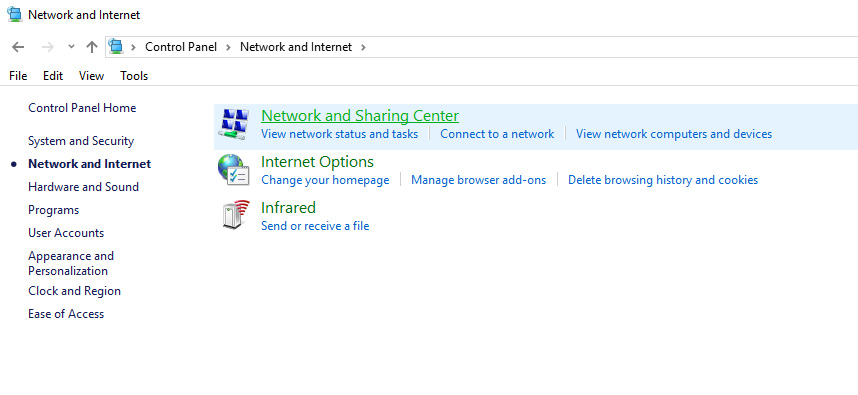
Task: Click Manage browser add-ons link
Action: point(478,180)
